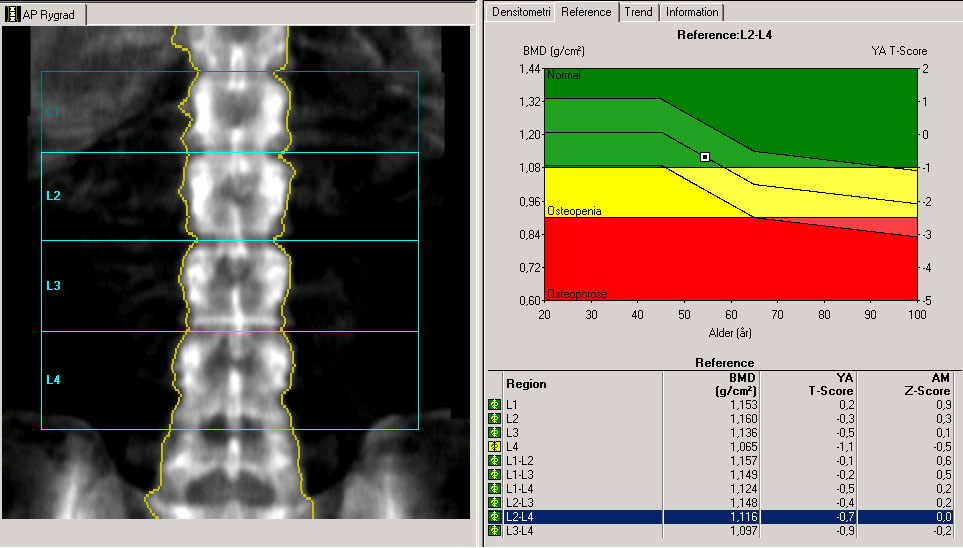
Task: Click the status icon for L1-L4 row
Action: click(494, 488)
